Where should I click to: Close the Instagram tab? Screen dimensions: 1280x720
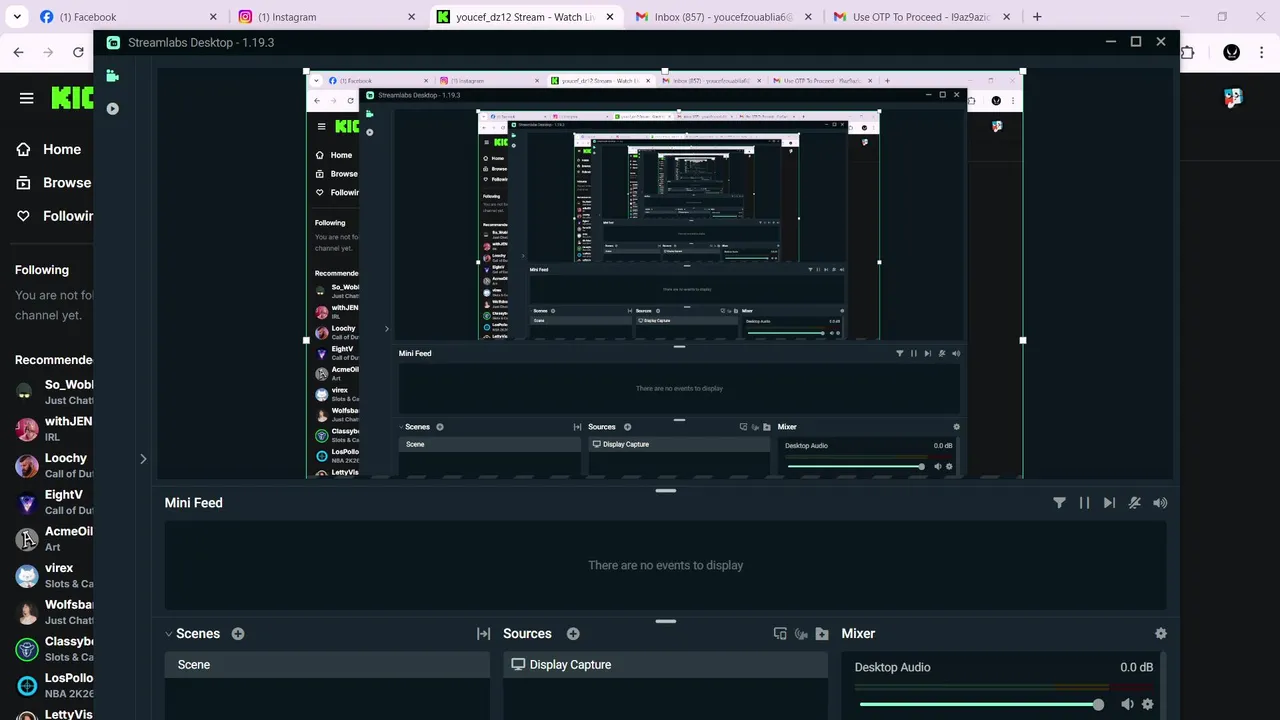click(x=411, y=17)
